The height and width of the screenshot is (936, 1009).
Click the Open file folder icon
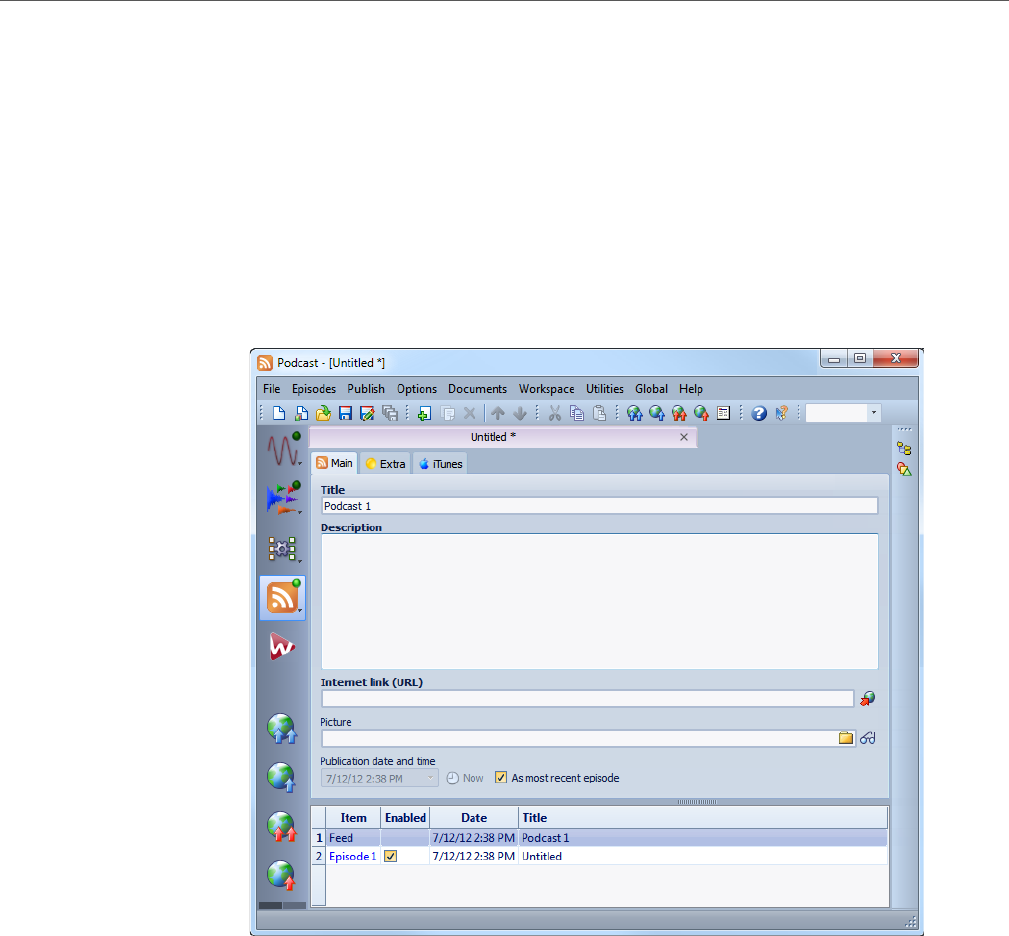tap(323, 413)
